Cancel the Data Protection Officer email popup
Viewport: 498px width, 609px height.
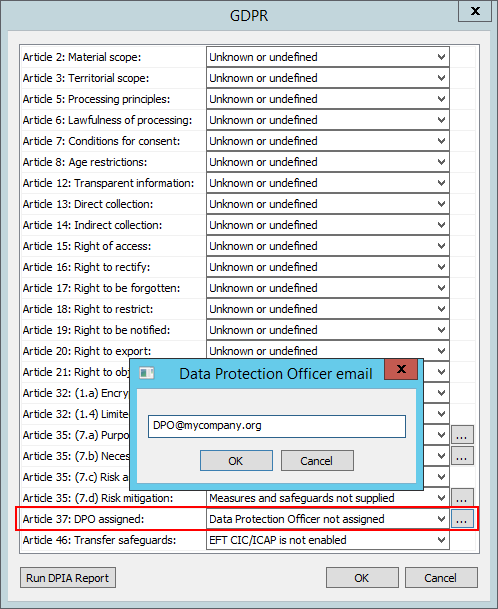pyautogui.click(x=317, y=461)
